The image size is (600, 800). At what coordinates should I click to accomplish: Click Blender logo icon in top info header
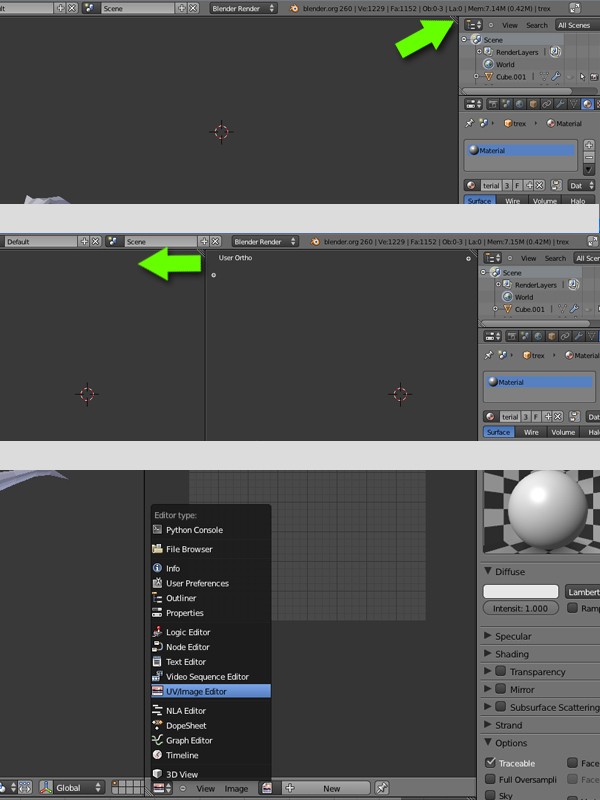(294, 8)
